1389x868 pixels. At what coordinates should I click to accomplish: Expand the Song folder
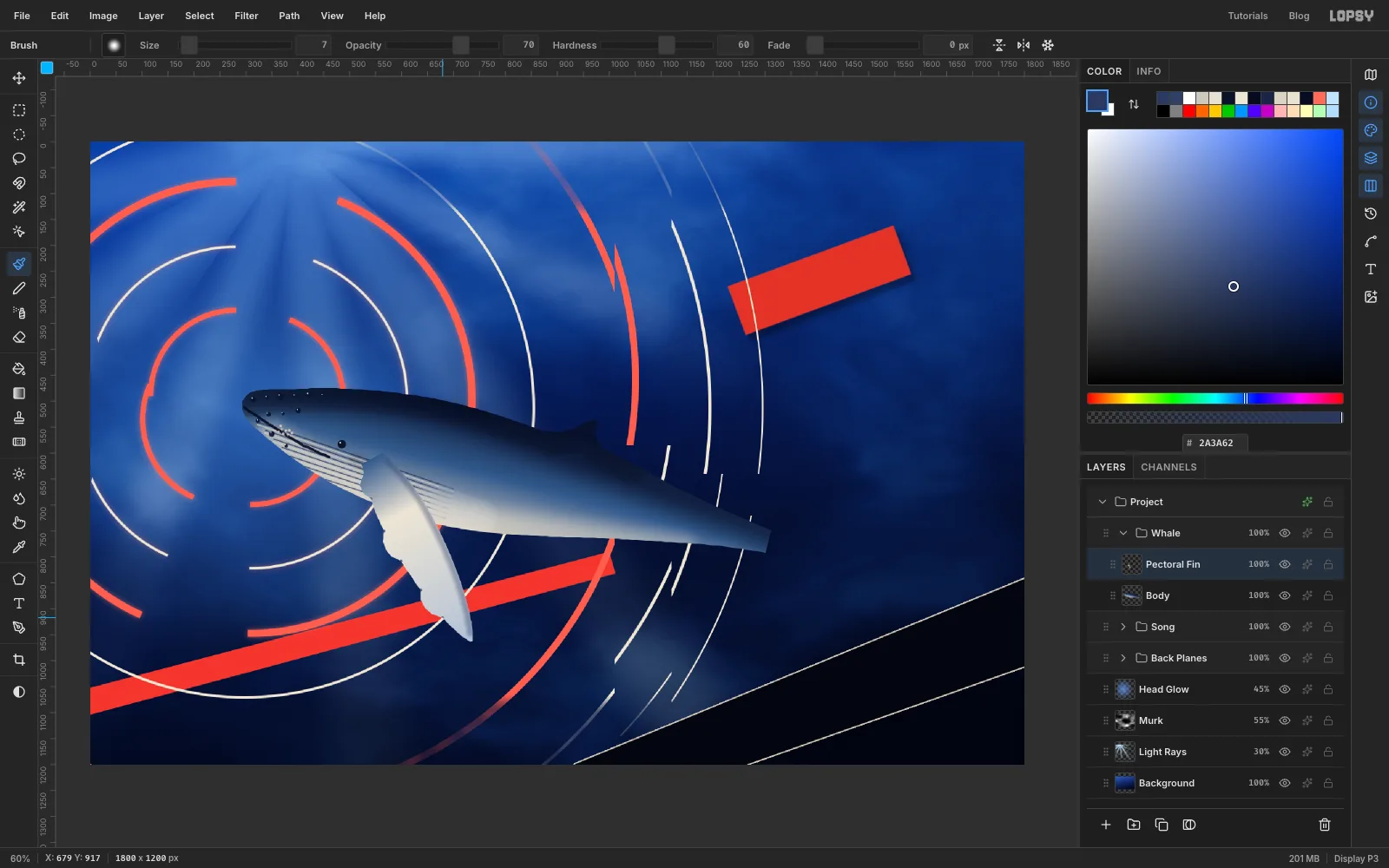pos(1123,627)
